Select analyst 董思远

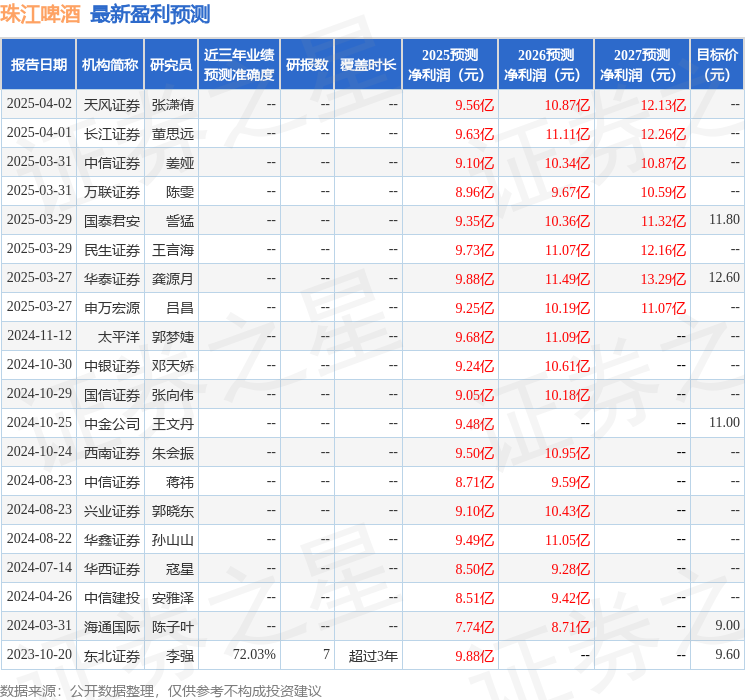[173, 134]
